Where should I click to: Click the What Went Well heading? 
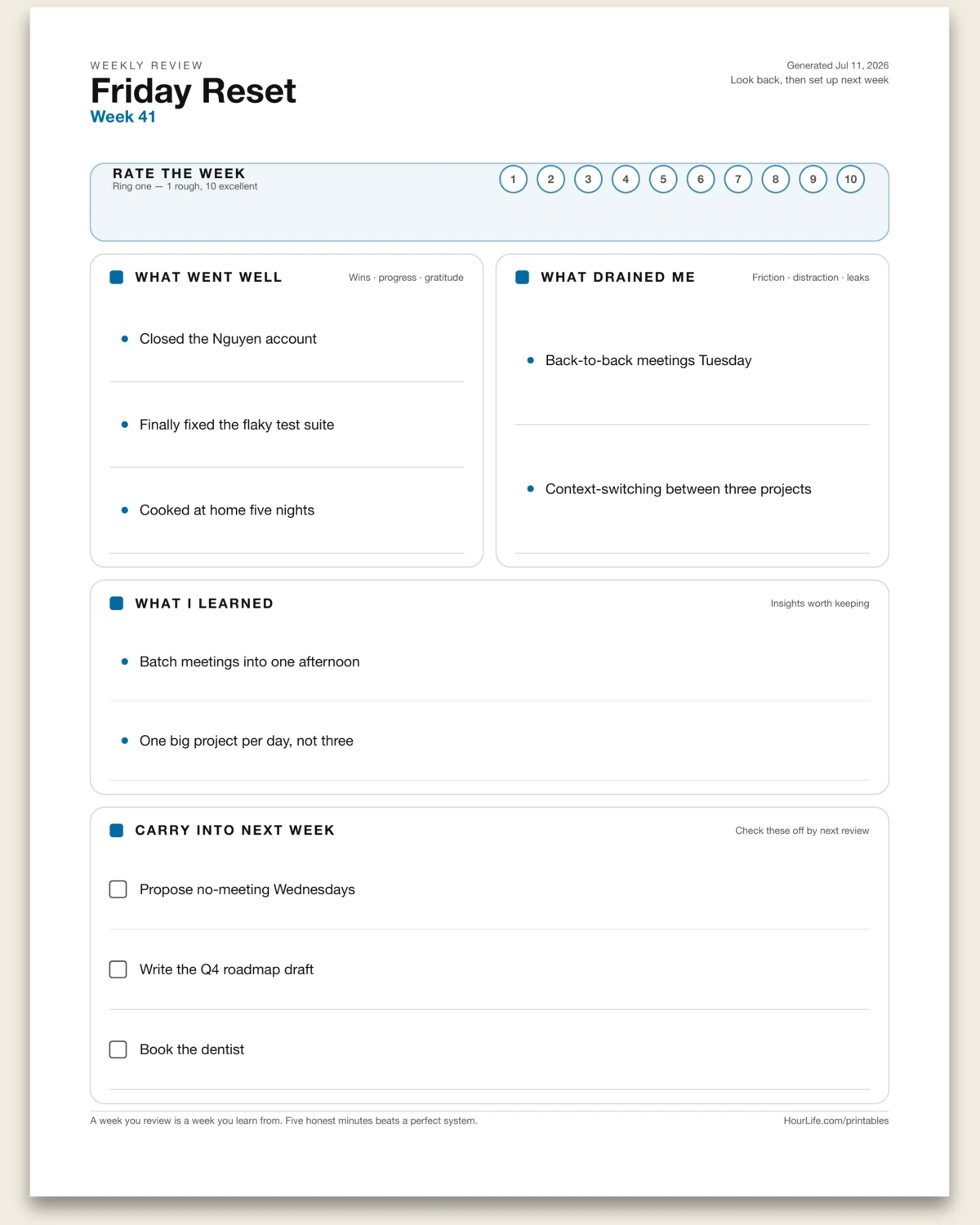pos(208,278)
